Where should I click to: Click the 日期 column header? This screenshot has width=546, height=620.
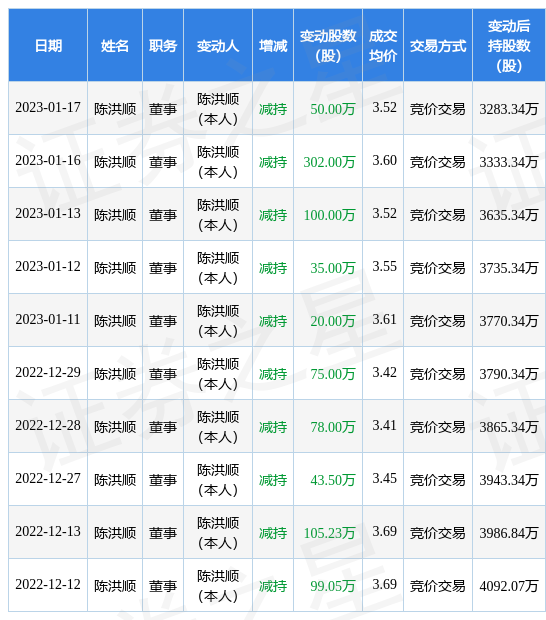[x=48, y=45]
